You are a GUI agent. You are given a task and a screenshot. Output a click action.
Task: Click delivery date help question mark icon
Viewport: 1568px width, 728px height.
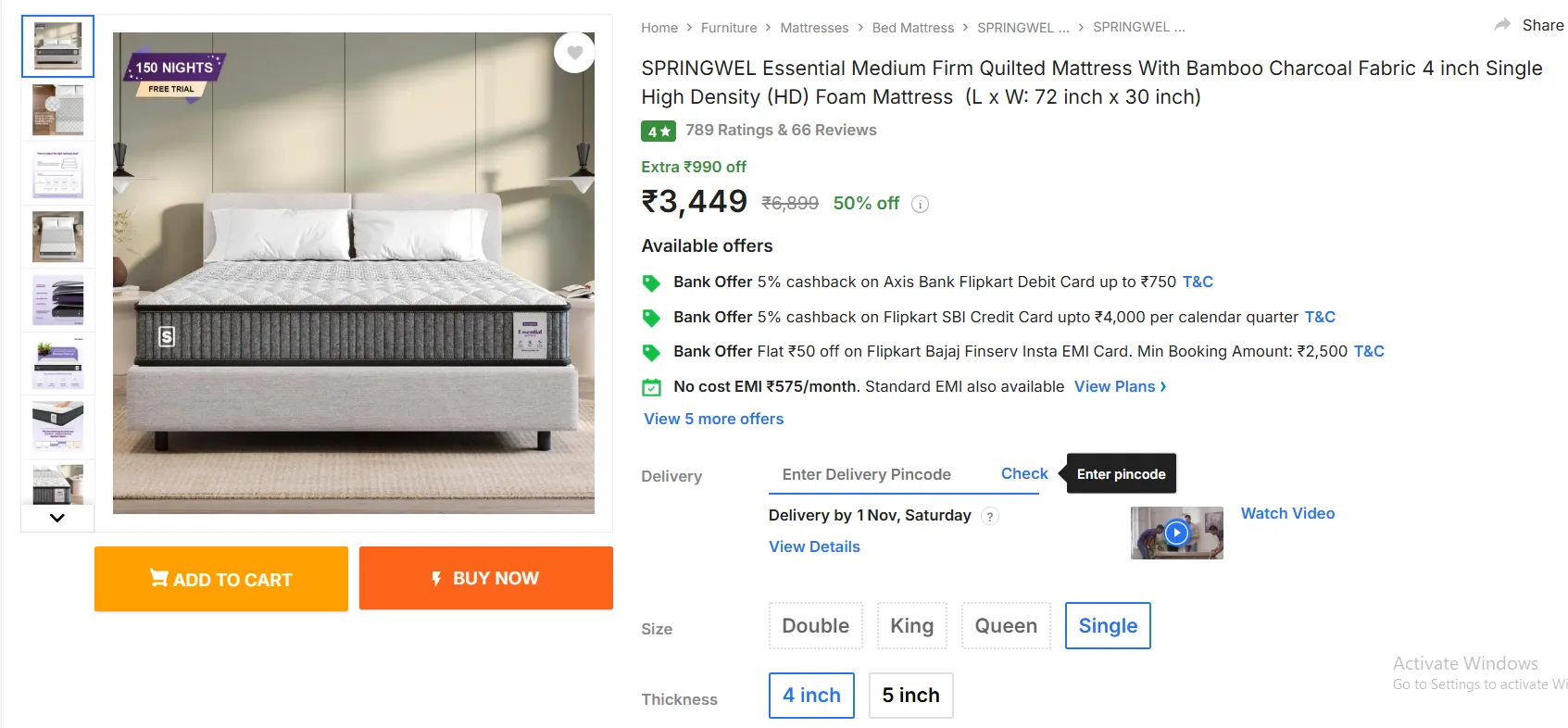tap(990, 517)
